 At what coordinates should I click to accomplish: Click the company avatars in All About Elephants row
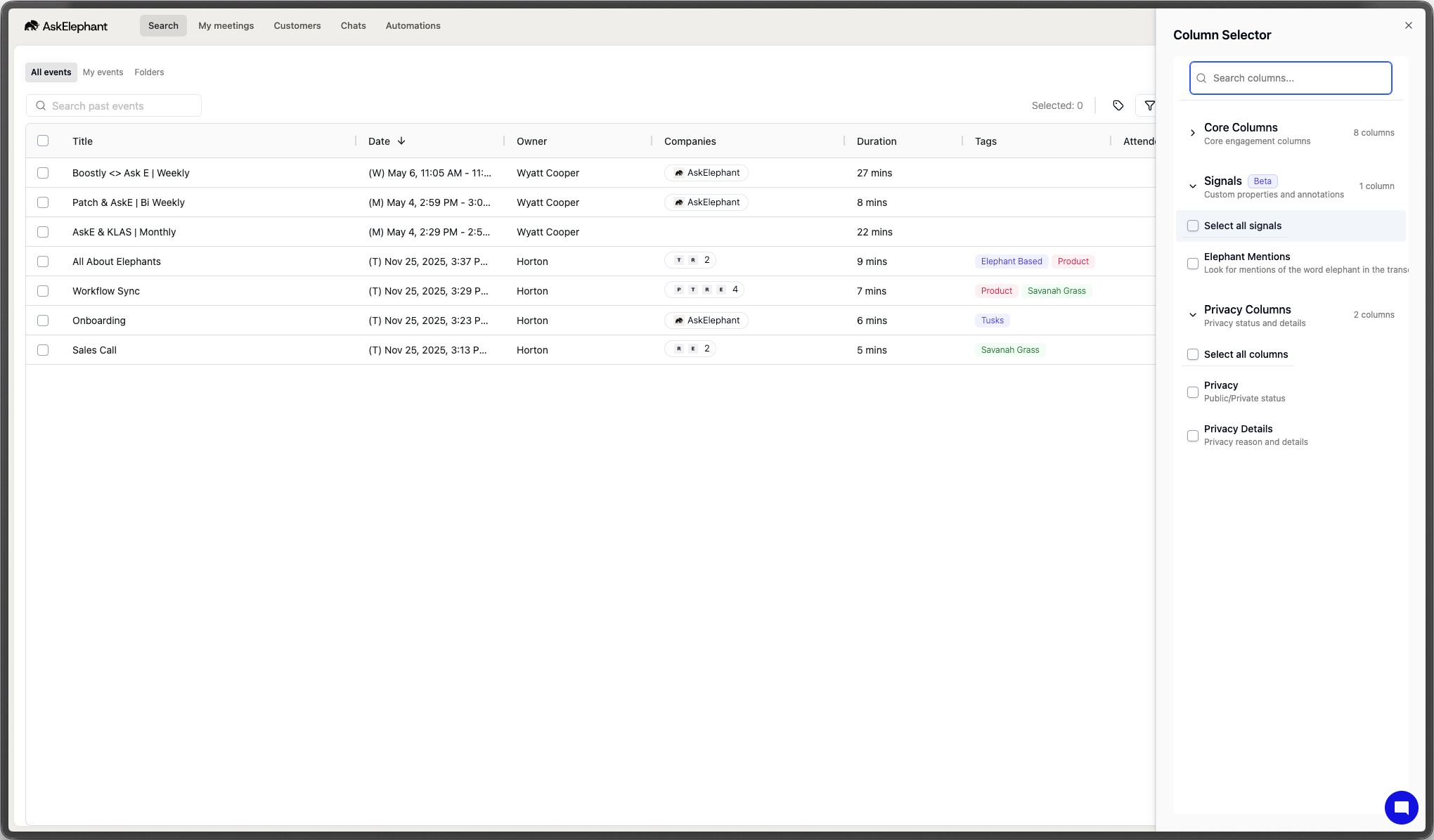pyautogui.click(x=690, y=260)
